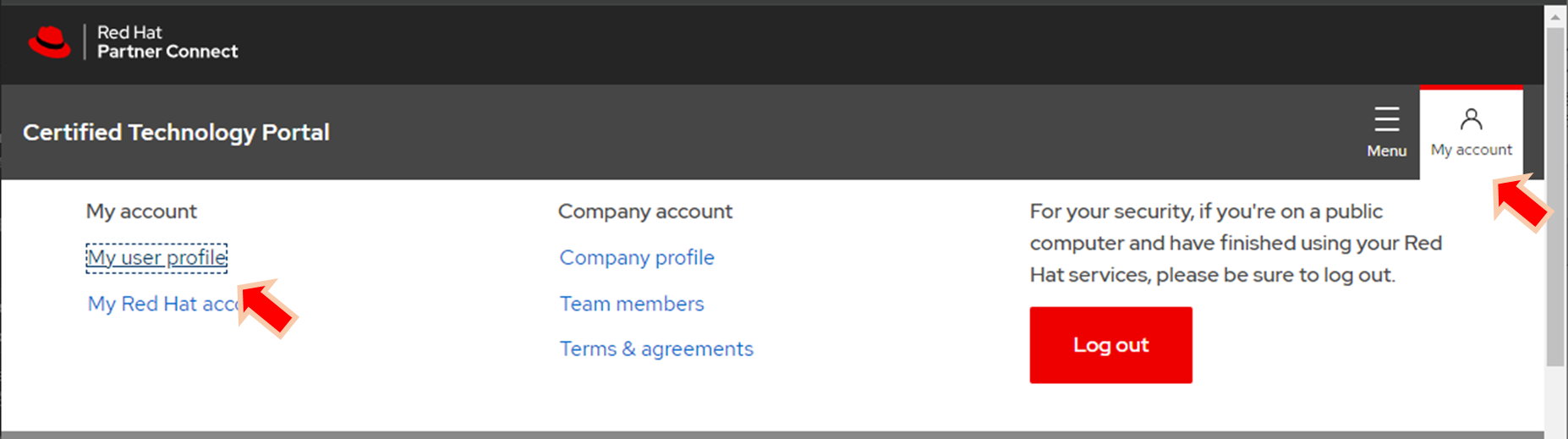Open the Team members page
Image resolution: width=1568 pixels, height=439 pixels.
pos(631,304)
